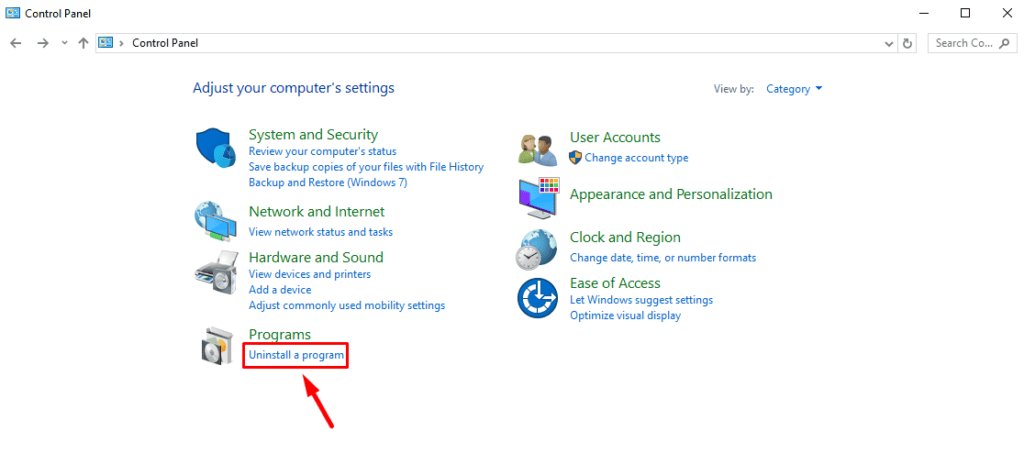Click the Search Control Panel field

pos(972,43)
